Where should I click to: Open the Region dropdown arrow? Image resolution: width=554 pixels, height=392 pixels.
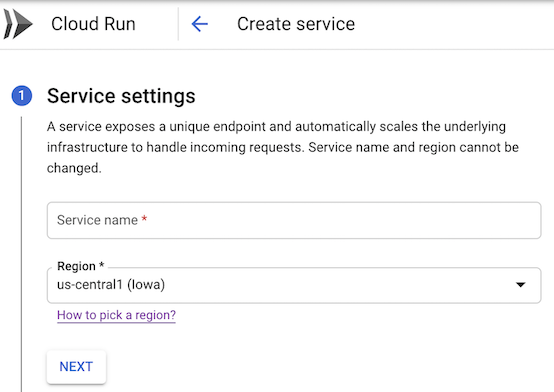coord(520,285)
